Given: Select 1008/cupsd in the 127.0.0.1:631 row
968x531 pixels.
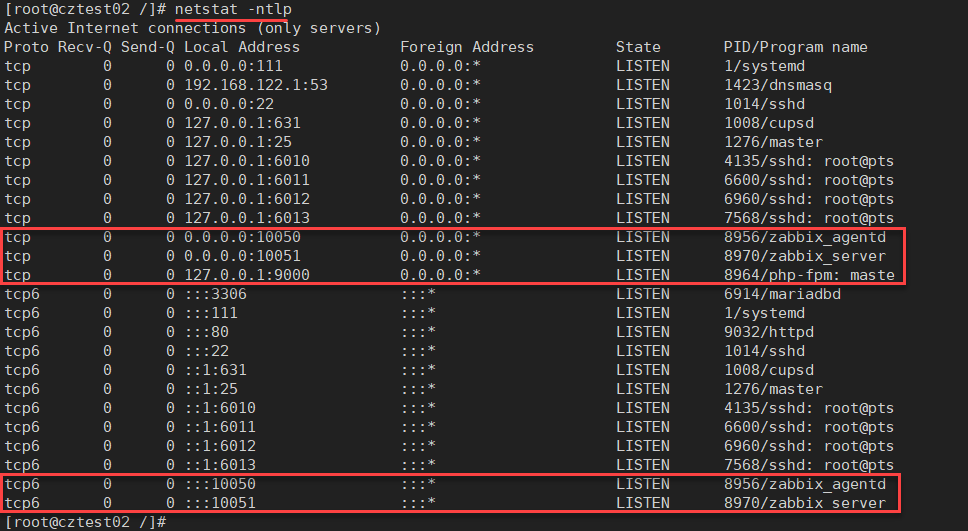Looking at the screenshot, I should (769, 123).
